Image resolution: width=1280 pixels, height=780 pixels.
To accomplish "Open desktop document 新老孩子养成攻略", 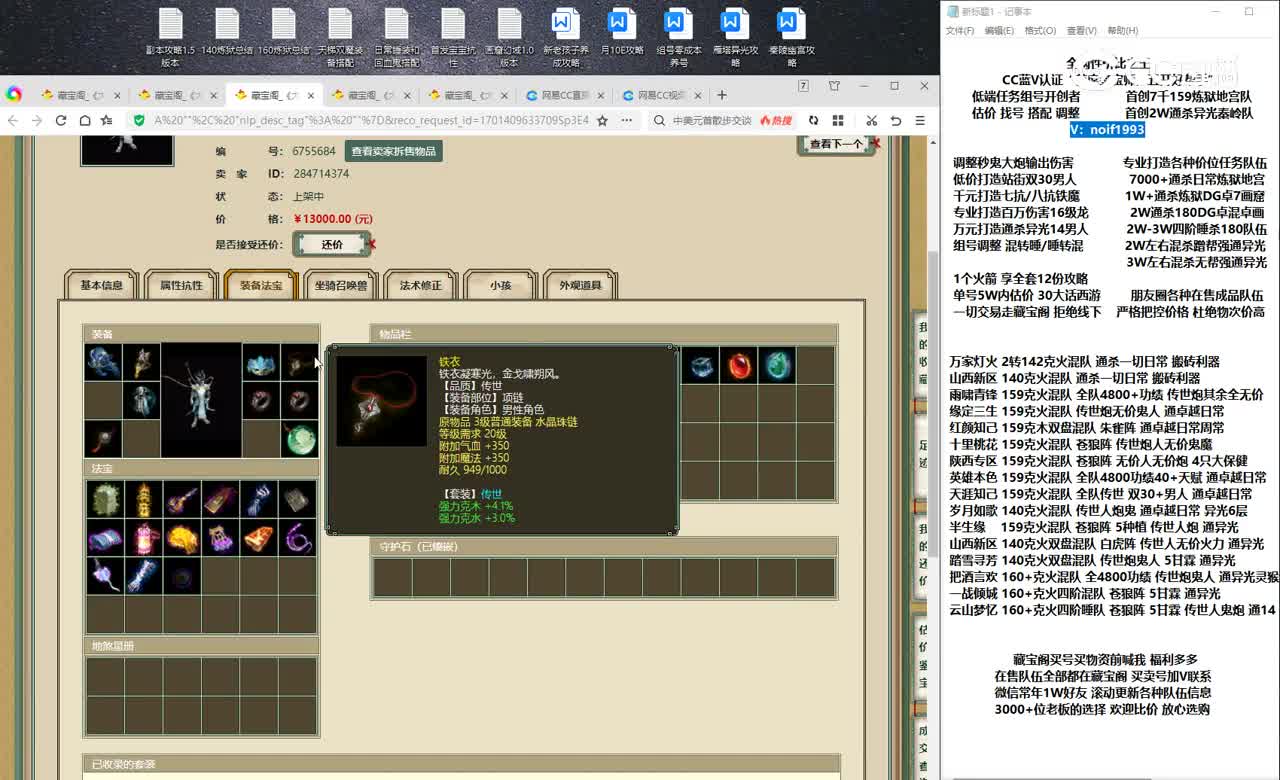I will click(x=565, y=38).
